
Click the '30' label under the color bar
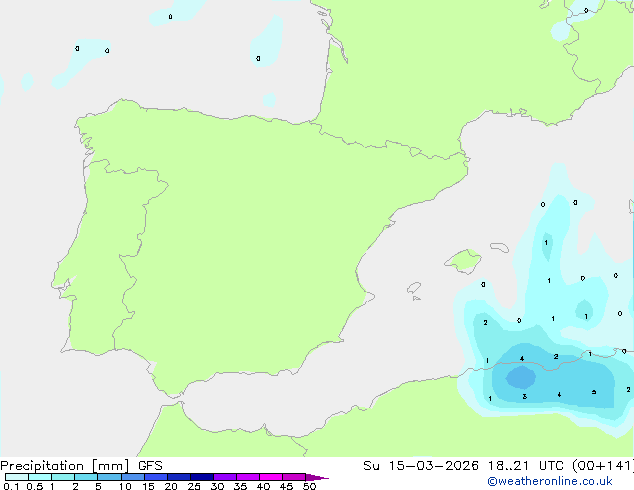(217, 486)
